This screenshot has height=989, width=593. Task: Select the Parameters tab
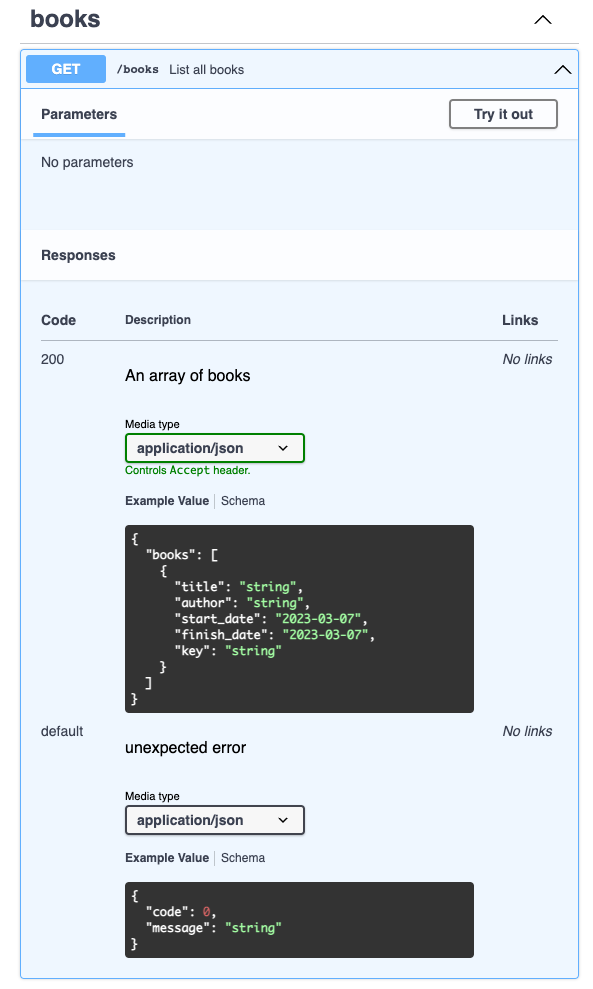(79, 114)
